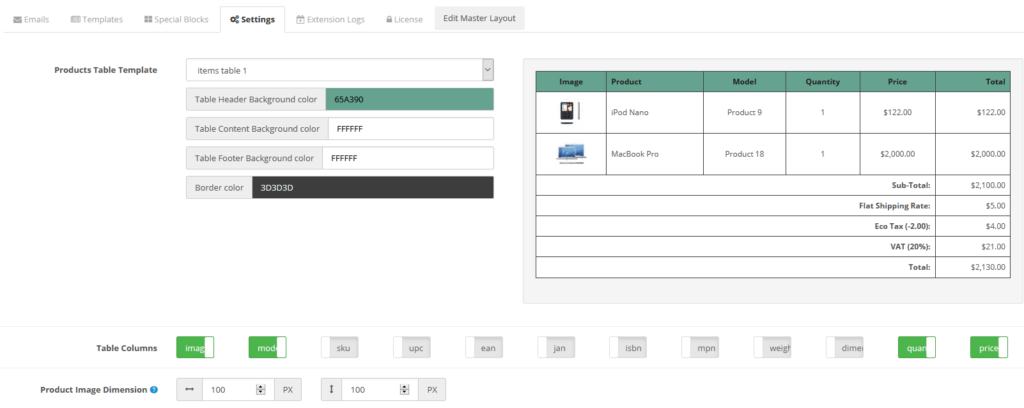Toggle the model column switch
Screen dimensions: 1024x408
pyautogui.click(x=267, y=347)
